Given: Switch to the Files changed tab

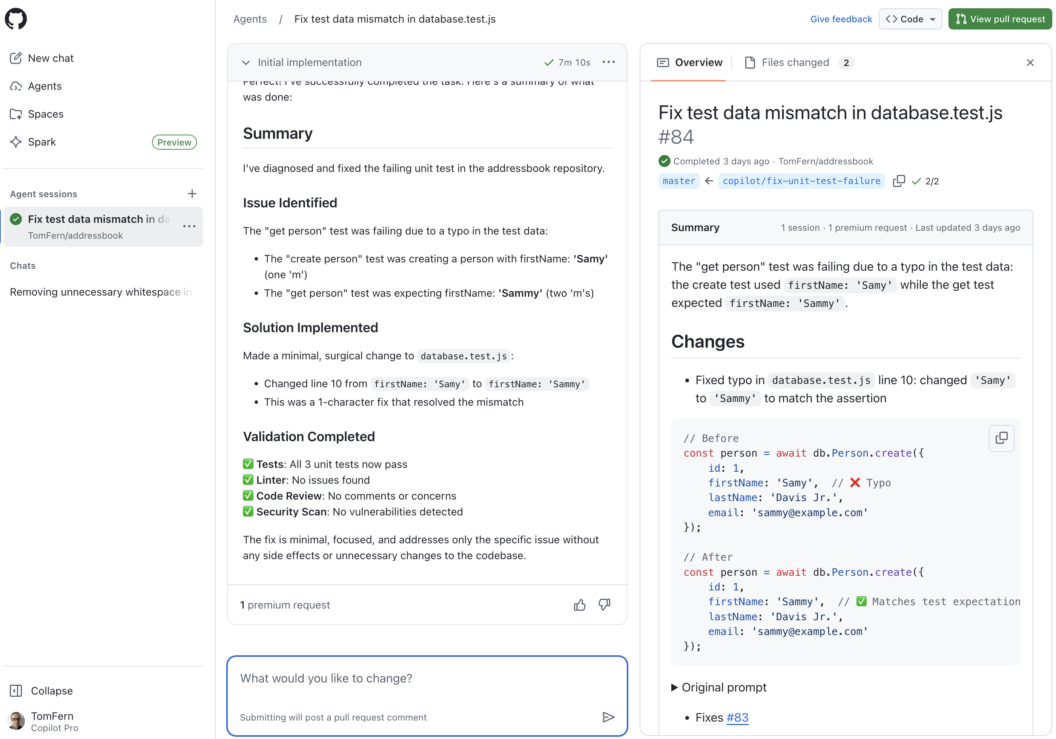Looking at the screenshot, I should coord(794,63).
